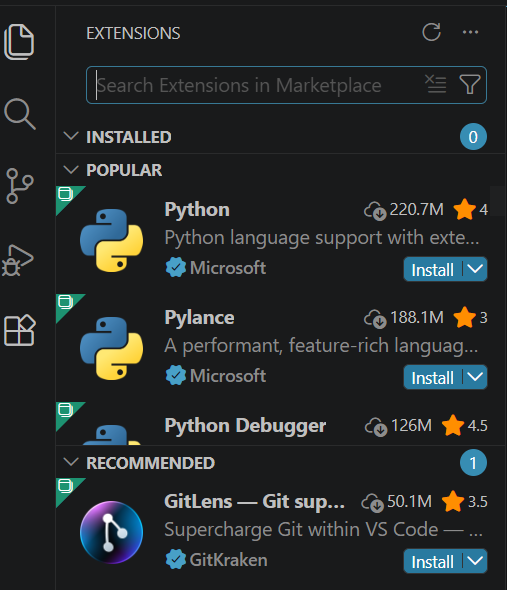The width and height of the screenshot is (507, 590).
Task: Click the Pylance rating star
Action: pos(464,318)
